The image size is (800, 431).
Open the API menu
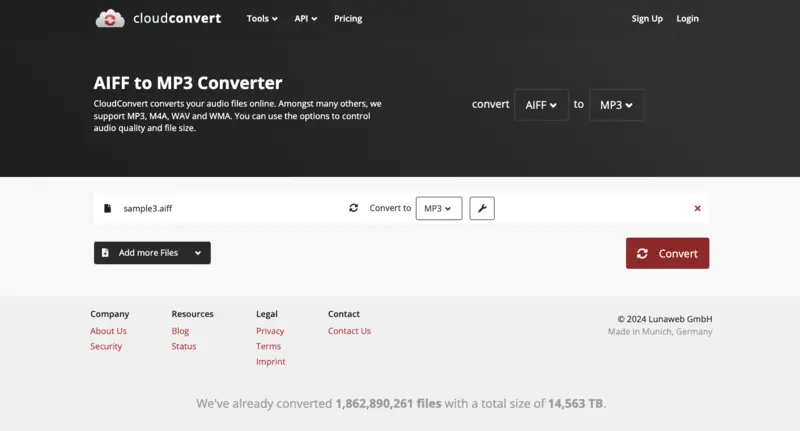[306, 18]
